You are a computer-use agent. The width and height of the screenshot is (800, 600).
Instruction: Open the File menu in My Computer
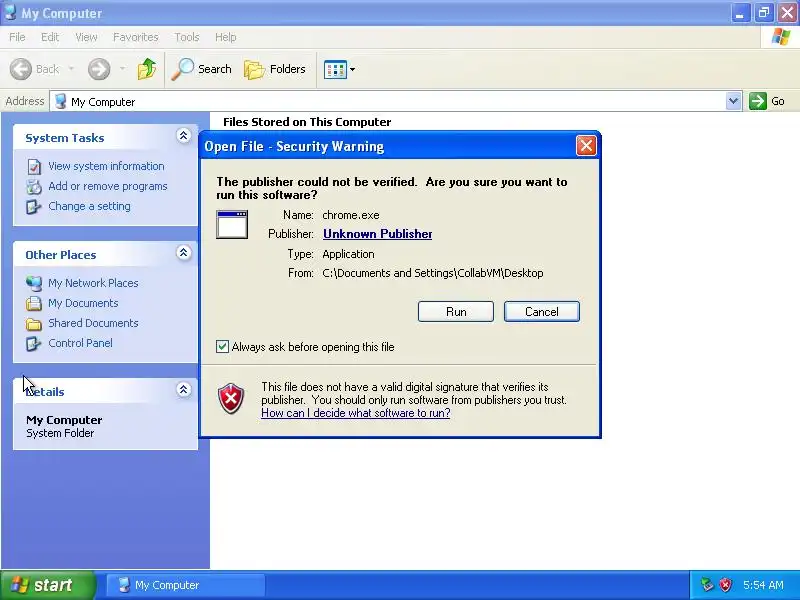pos(17,37)
